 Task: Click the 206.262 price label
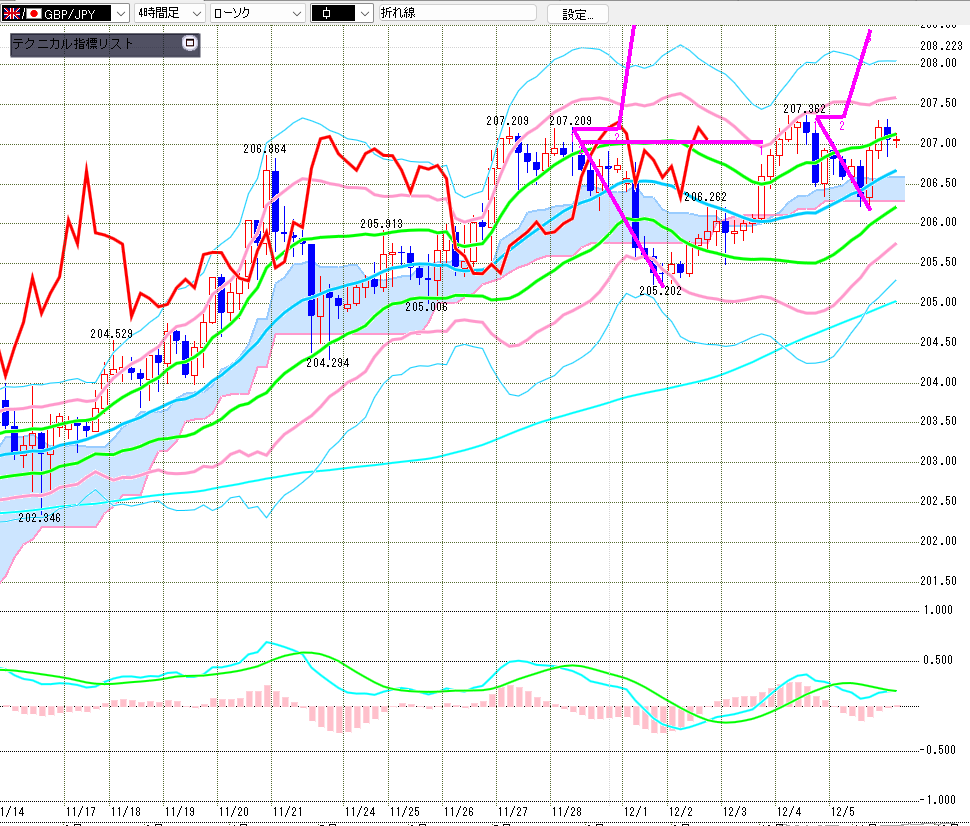705,197
